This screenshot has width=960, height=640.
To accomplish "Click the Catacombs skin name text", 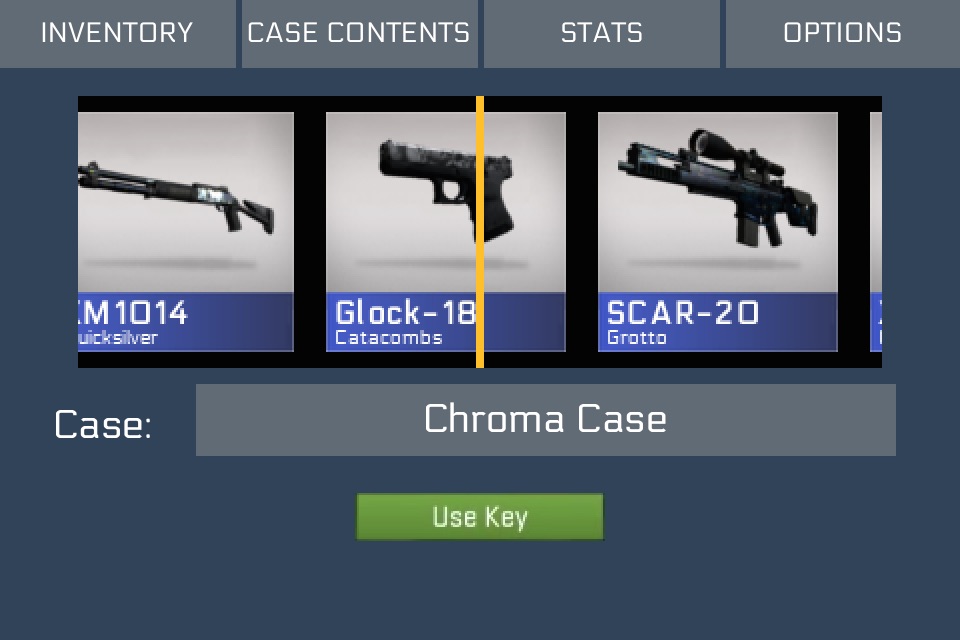I will click(389, 338).
